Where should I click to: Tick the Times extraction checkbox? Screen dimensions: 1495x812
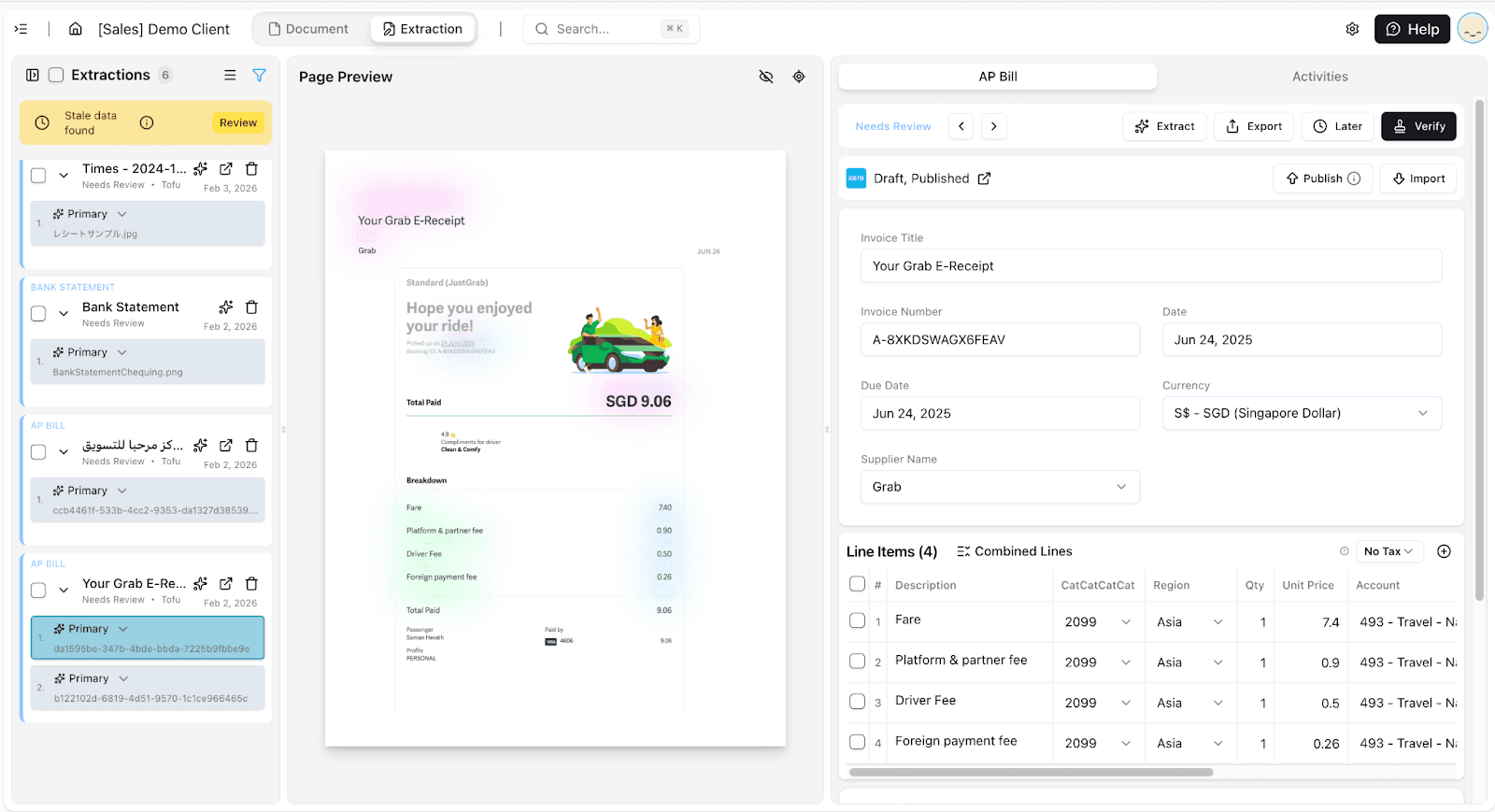(38, 175)
